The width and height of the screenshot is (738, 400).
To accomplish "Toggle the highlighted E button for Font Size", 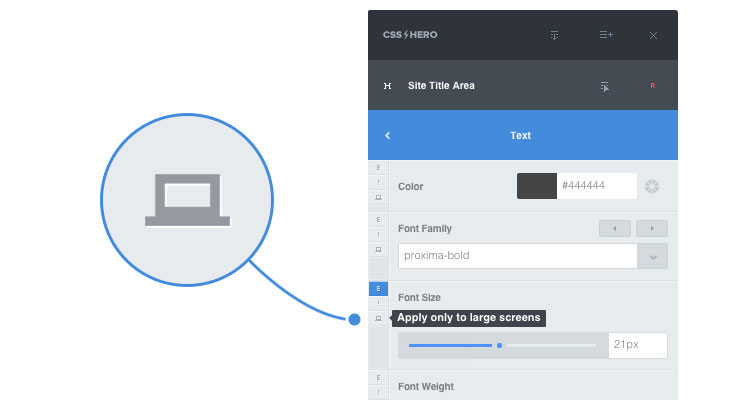I will tap(378, 288).
